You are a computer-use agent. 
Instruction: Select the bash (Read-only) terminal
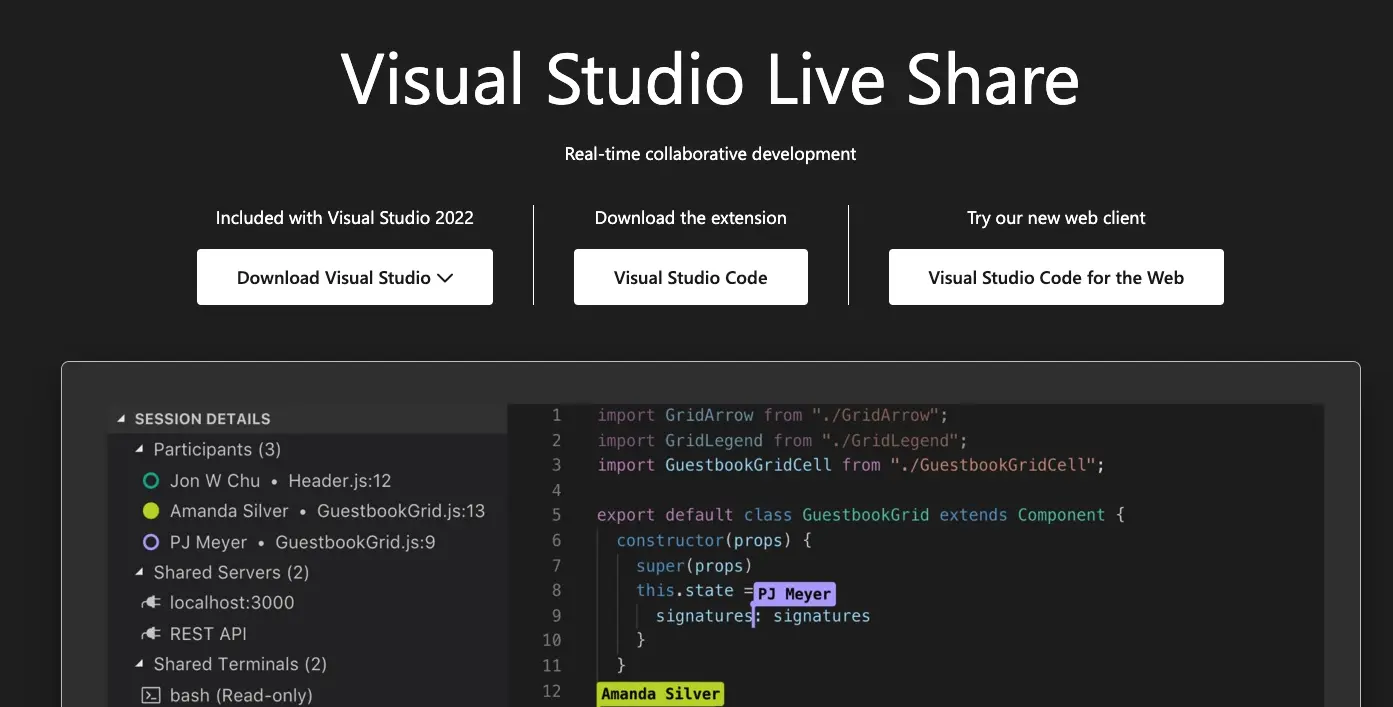click(x=307, y=695)
